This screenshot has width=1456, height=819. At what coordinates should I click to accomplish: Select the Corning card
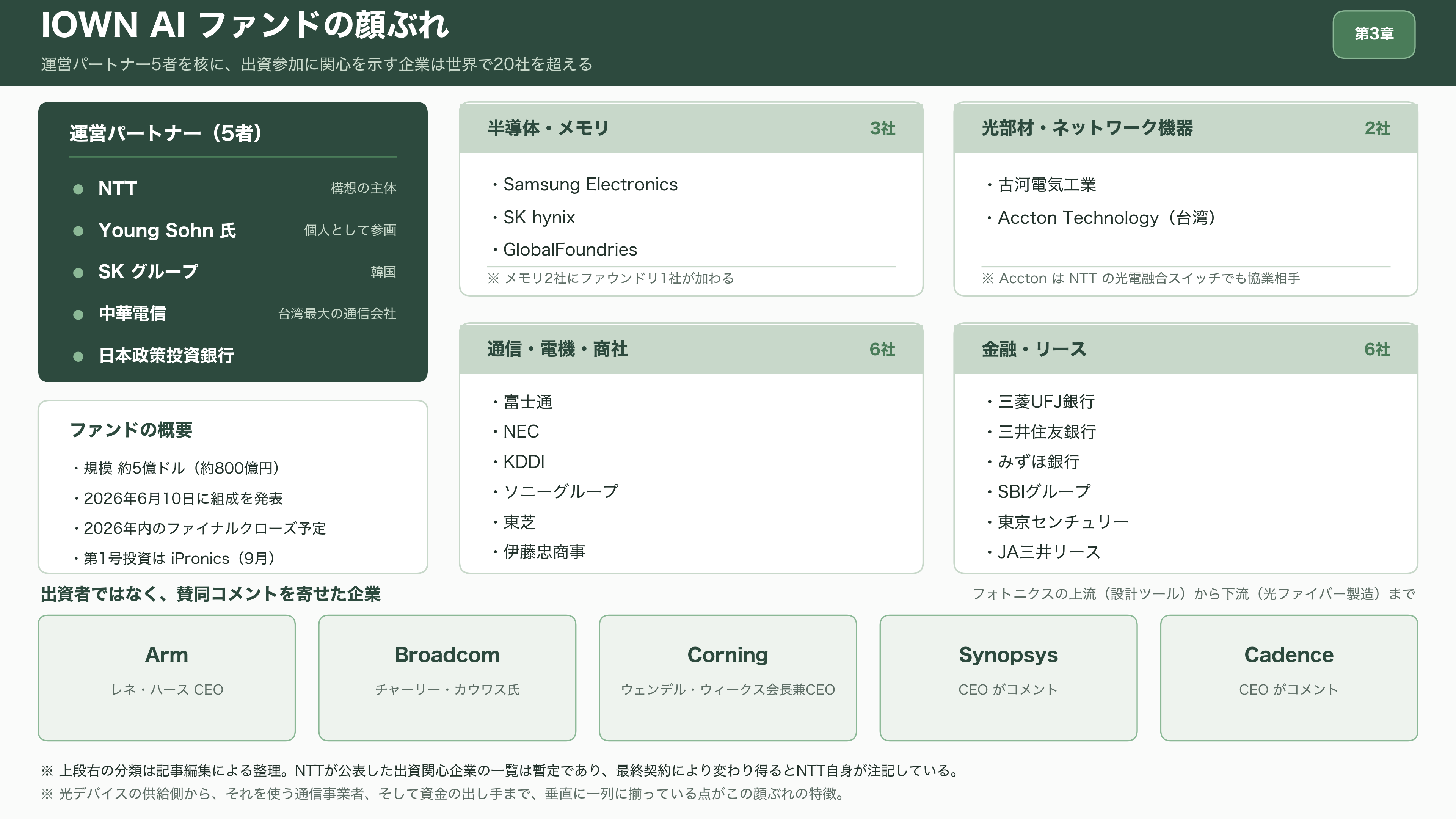[x=728, y=678]
